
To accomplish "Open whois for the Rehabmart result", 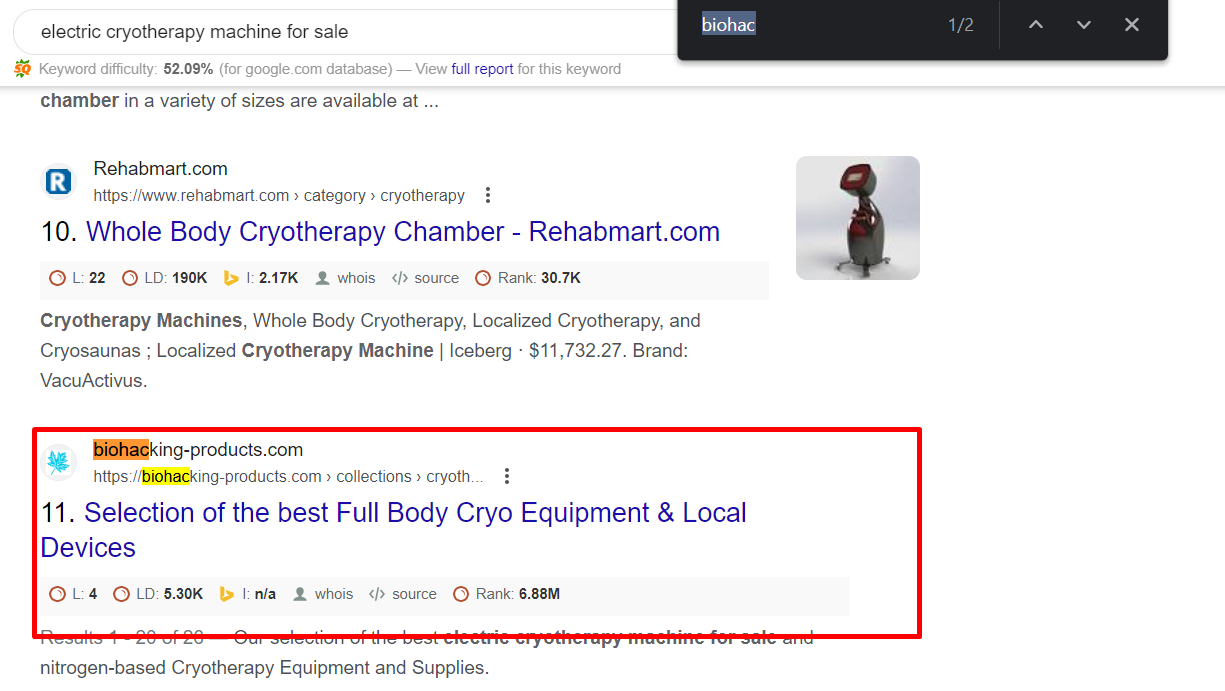I will coord(346,278).
